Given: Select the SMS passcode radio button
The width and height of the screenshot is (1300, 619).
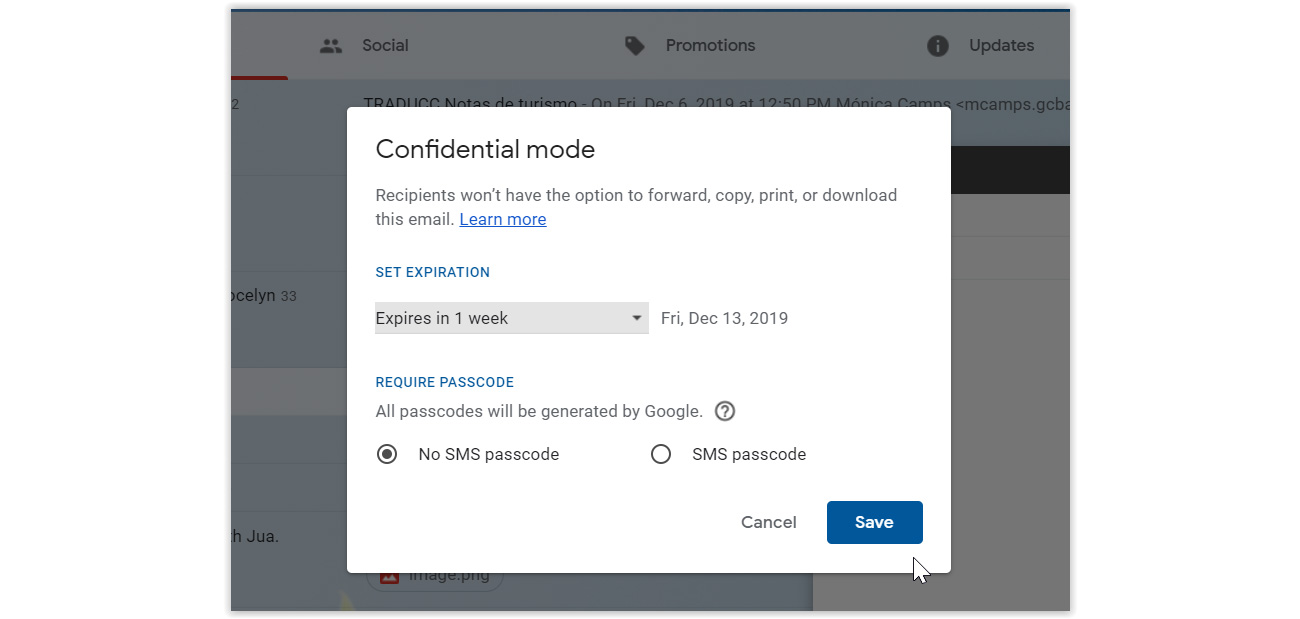Looking at the screenshot, I should (661, 454).
